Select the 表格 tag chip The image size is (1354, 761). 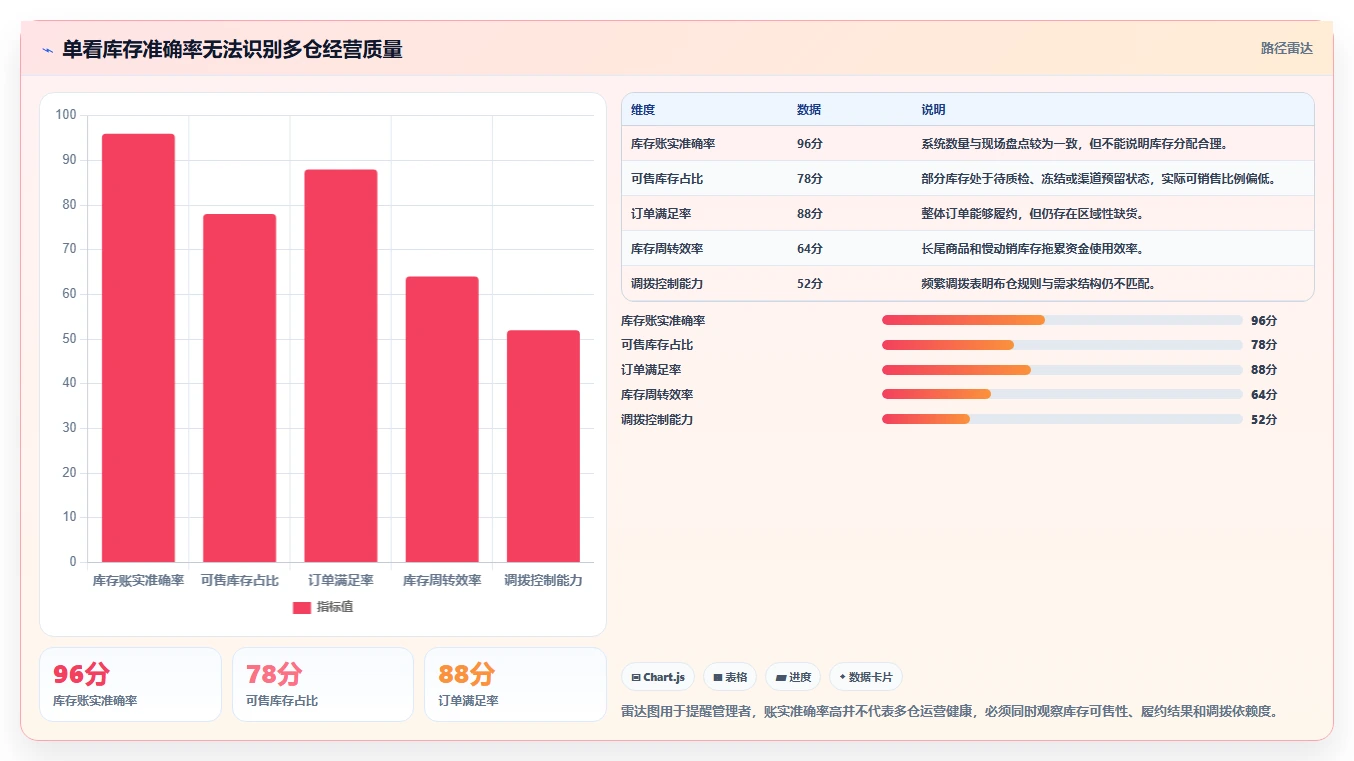(730, 677)
